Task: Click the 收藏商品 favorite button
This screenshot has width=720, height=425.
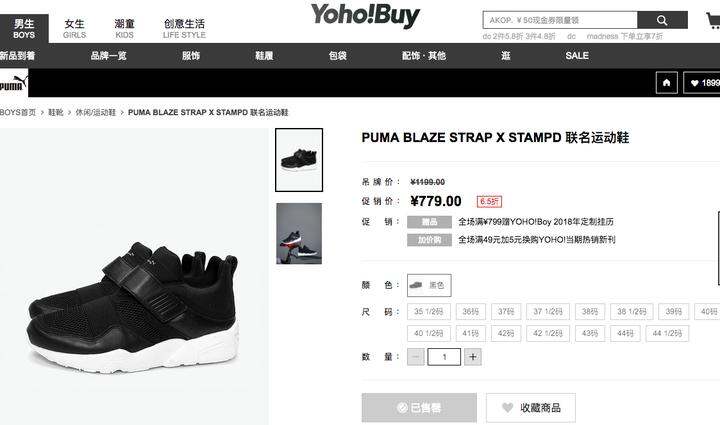Action: pyautogui.click(x=531, y=408)
